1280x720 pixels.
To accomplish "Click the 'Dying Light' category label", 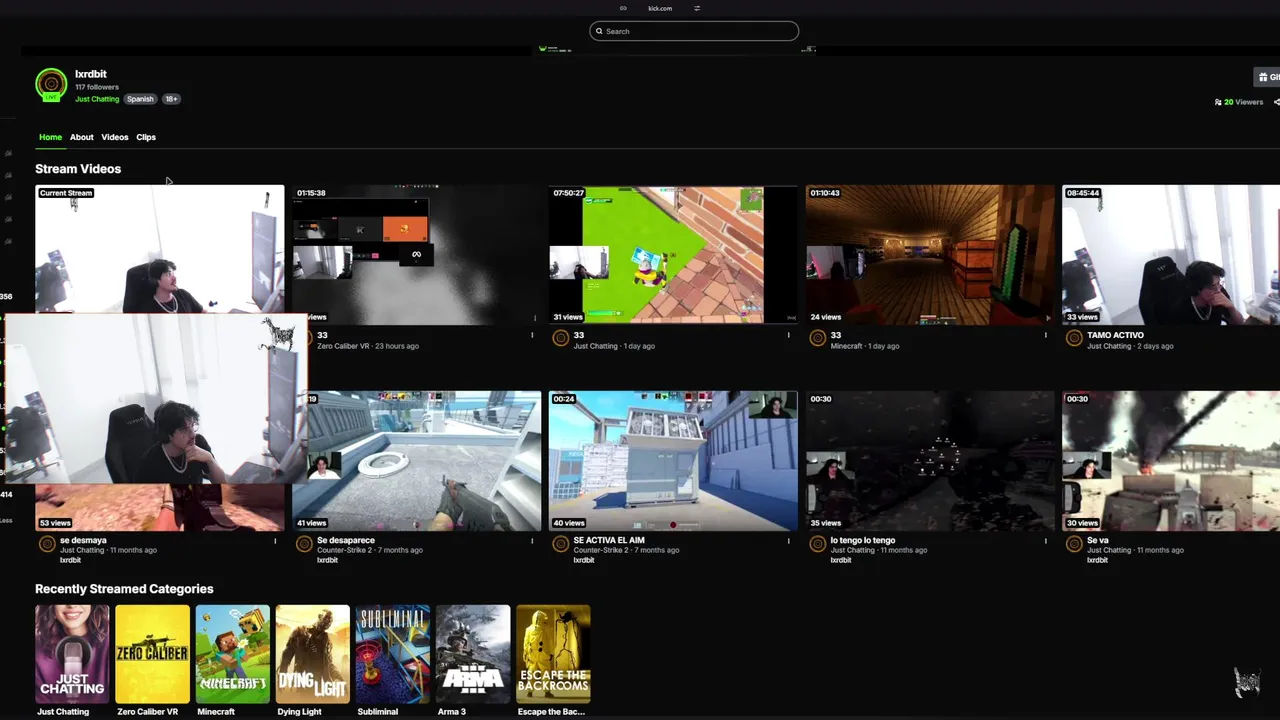I will 299,712.
